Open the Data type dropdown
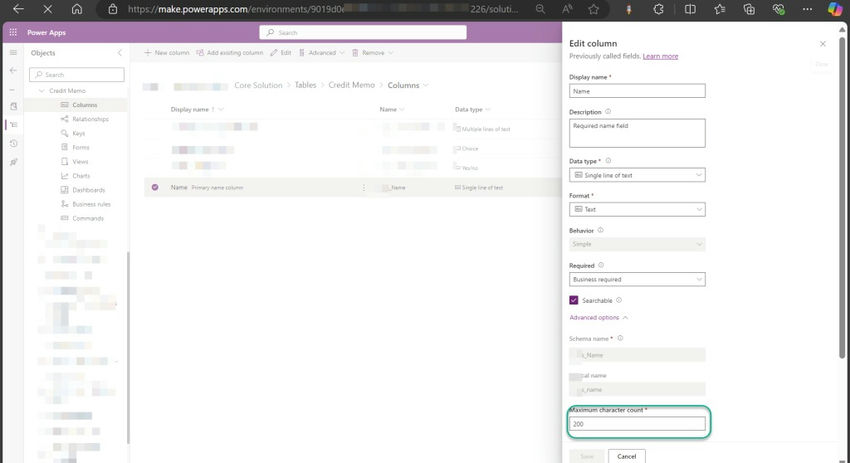Image resolution: width=850 pixels, height=463 pixels. (637, 175)
